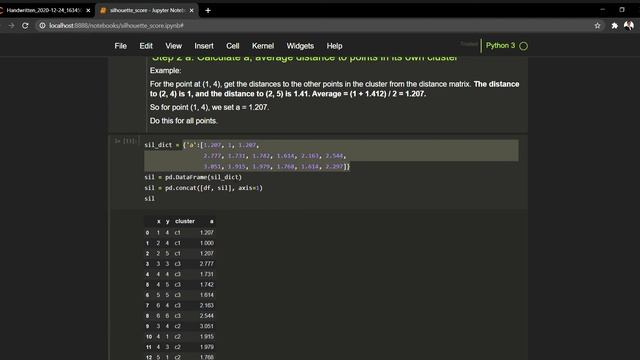The width and height of the screenshot is (640, 360).
Task: Click the value 1.731 in row 4
Action: pyautogui.click(x=207, y=274)
